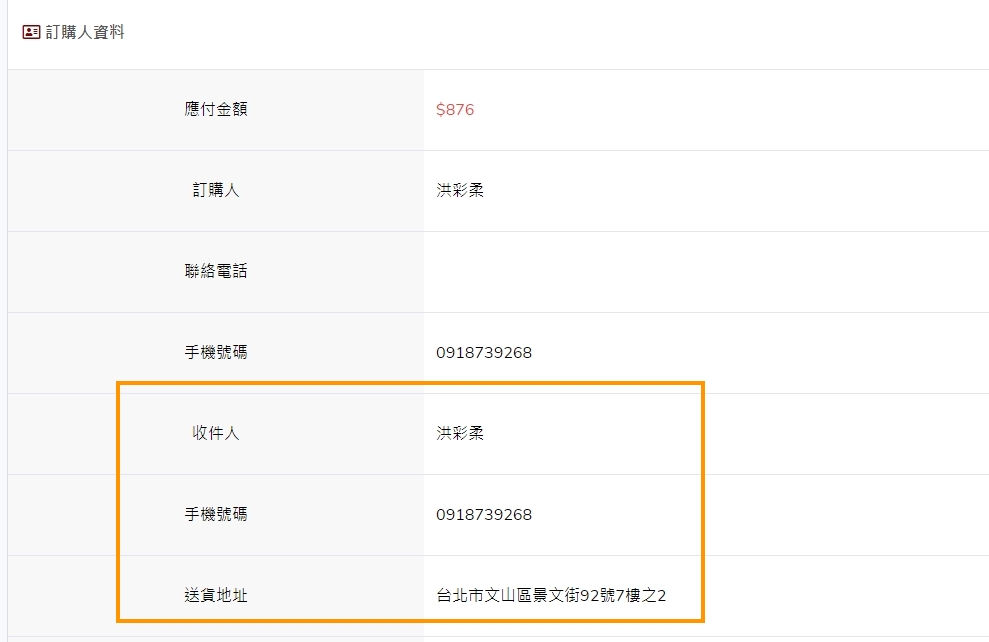989x642 pixels.
Task: Click the 應付金額 label
Action: tap(216, 109)
